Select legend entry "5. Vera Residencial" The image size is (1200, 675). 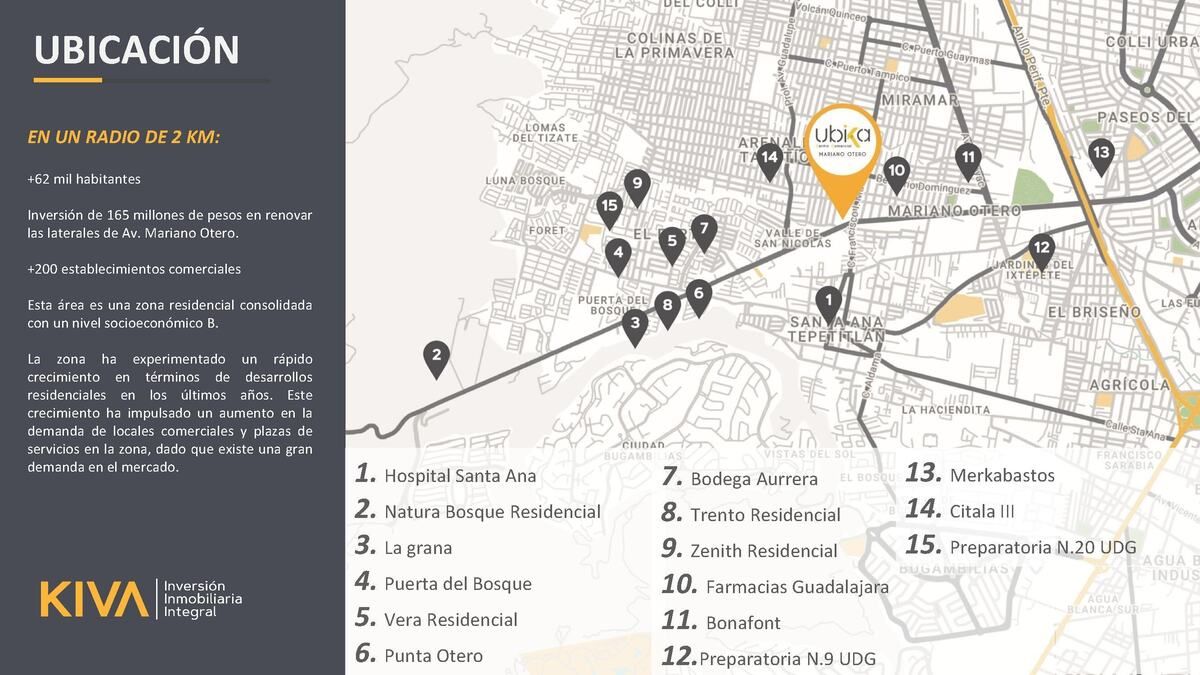[x=437, y=619]
